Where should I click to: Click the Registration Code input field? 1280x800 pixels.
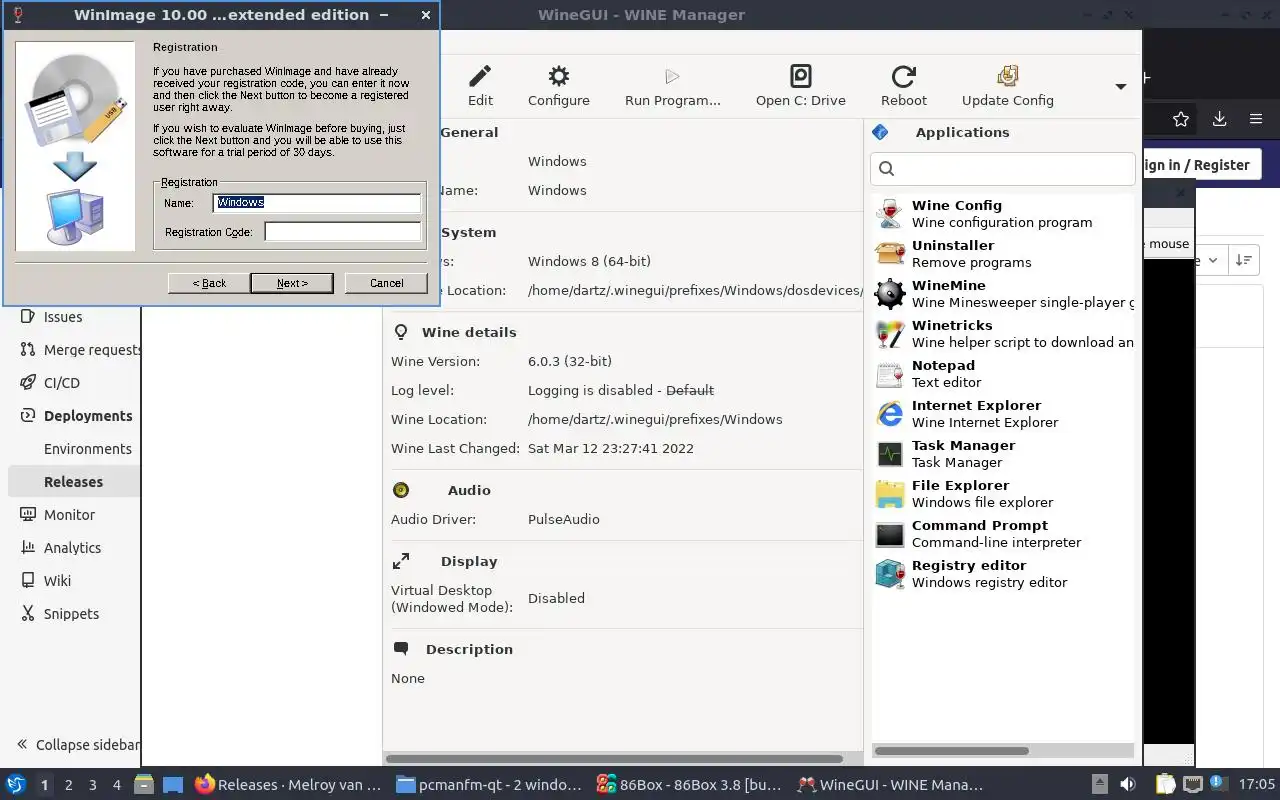pyautogui.click(x=343, y=231)
